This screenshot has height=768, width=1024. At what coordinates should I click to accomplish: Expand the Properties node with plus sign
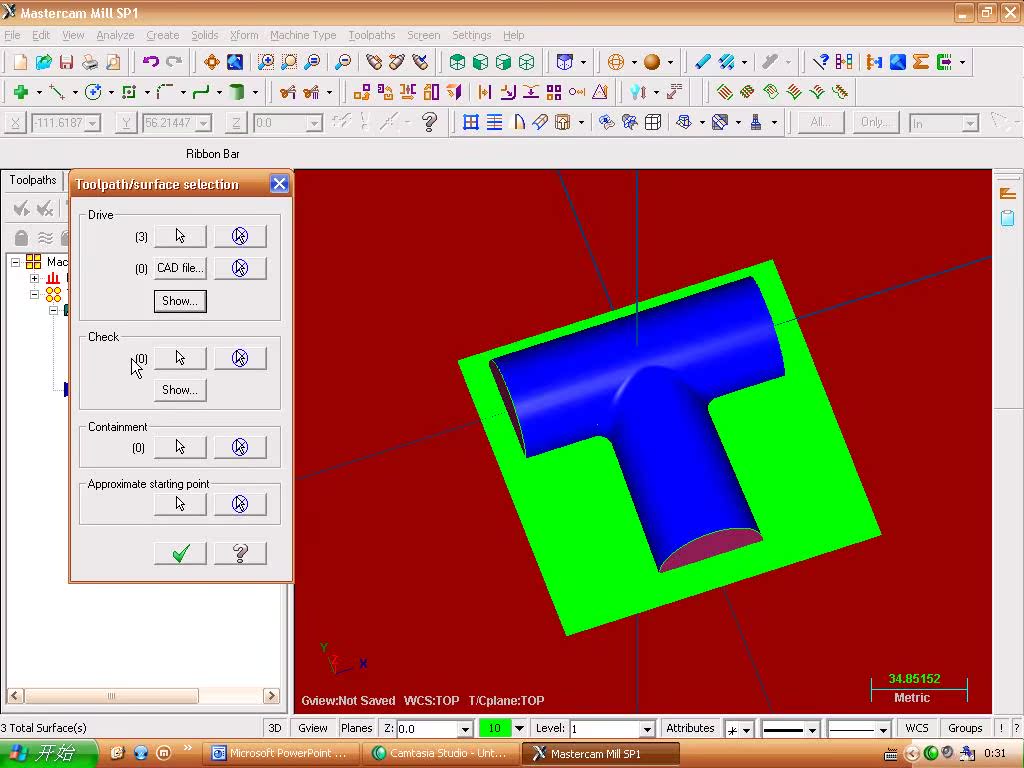35,279
